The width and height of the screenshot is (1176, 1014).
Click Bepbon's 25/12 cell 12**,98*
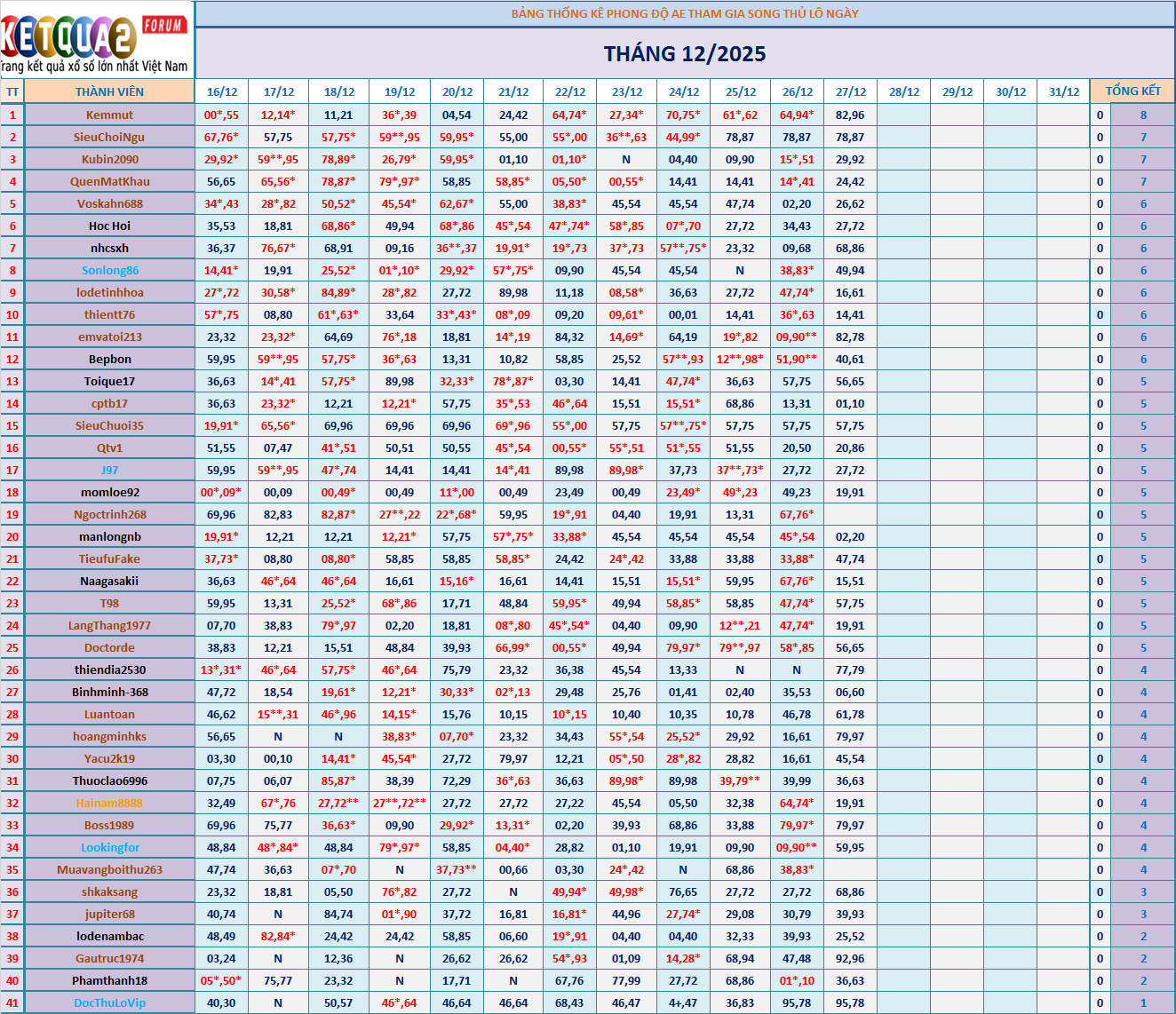(x=741, y=359)
